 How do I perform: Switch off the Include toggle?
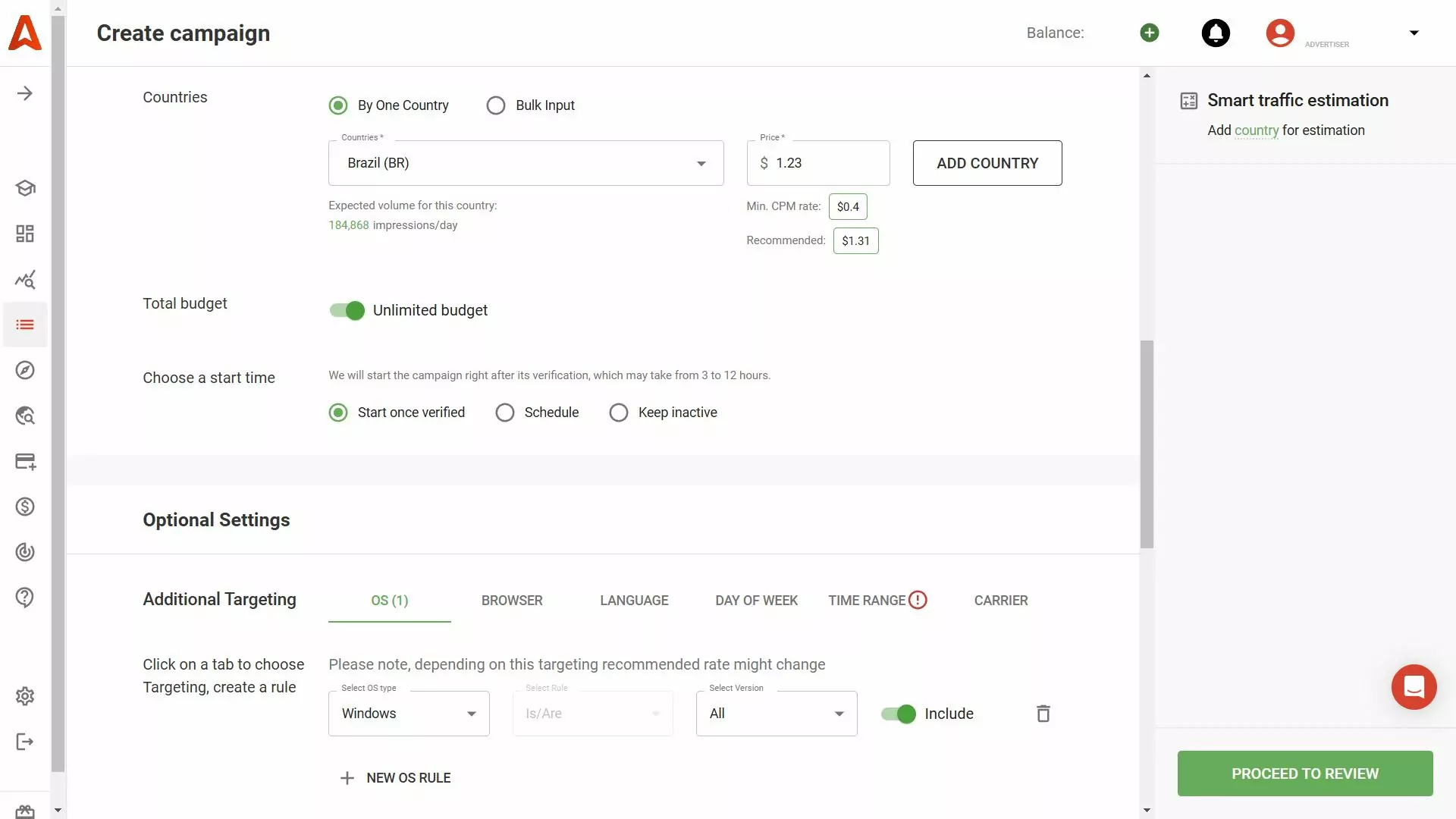pyautogui.click(x=899, y=714)
